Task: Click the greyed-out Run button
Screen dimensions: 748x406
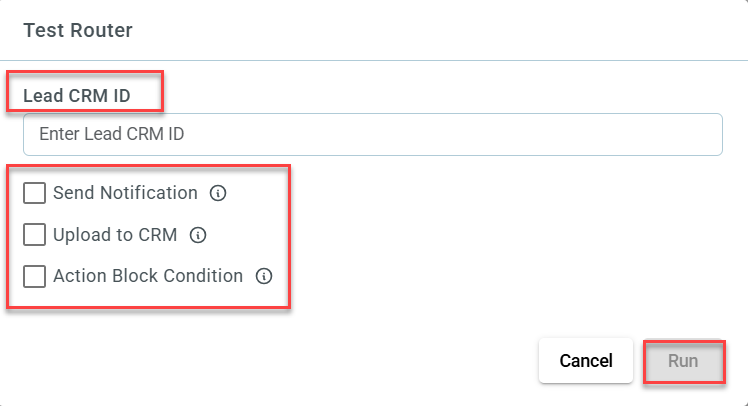Action: point(683,361)
